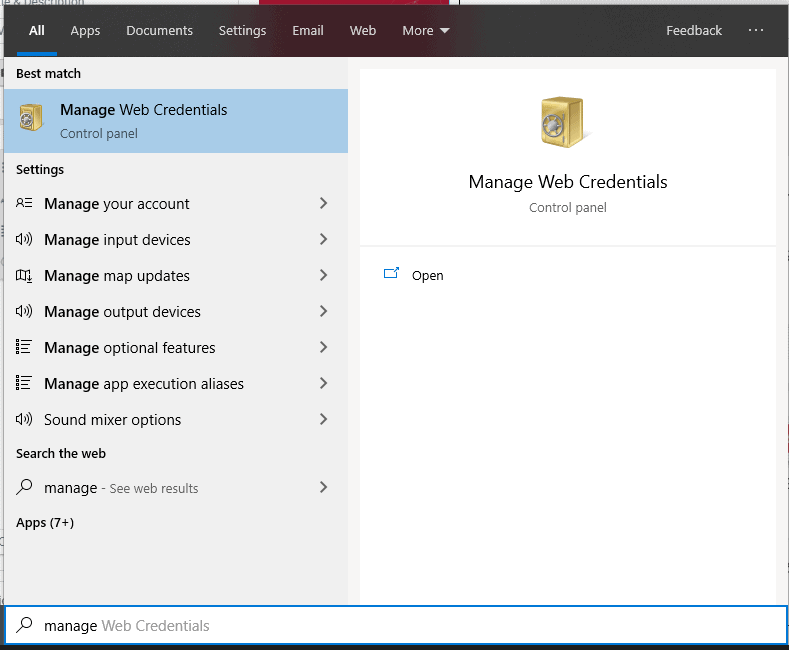Switch to the Apps tab
Screen dimensions: 789x650
85,30
